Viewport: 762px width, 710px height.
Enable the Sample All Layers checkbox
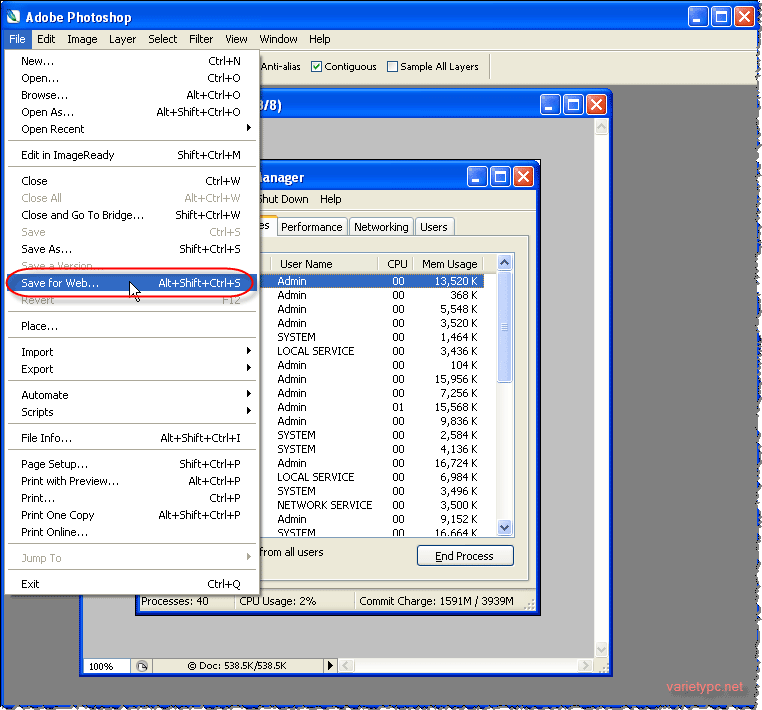click(x=392, y=67)
